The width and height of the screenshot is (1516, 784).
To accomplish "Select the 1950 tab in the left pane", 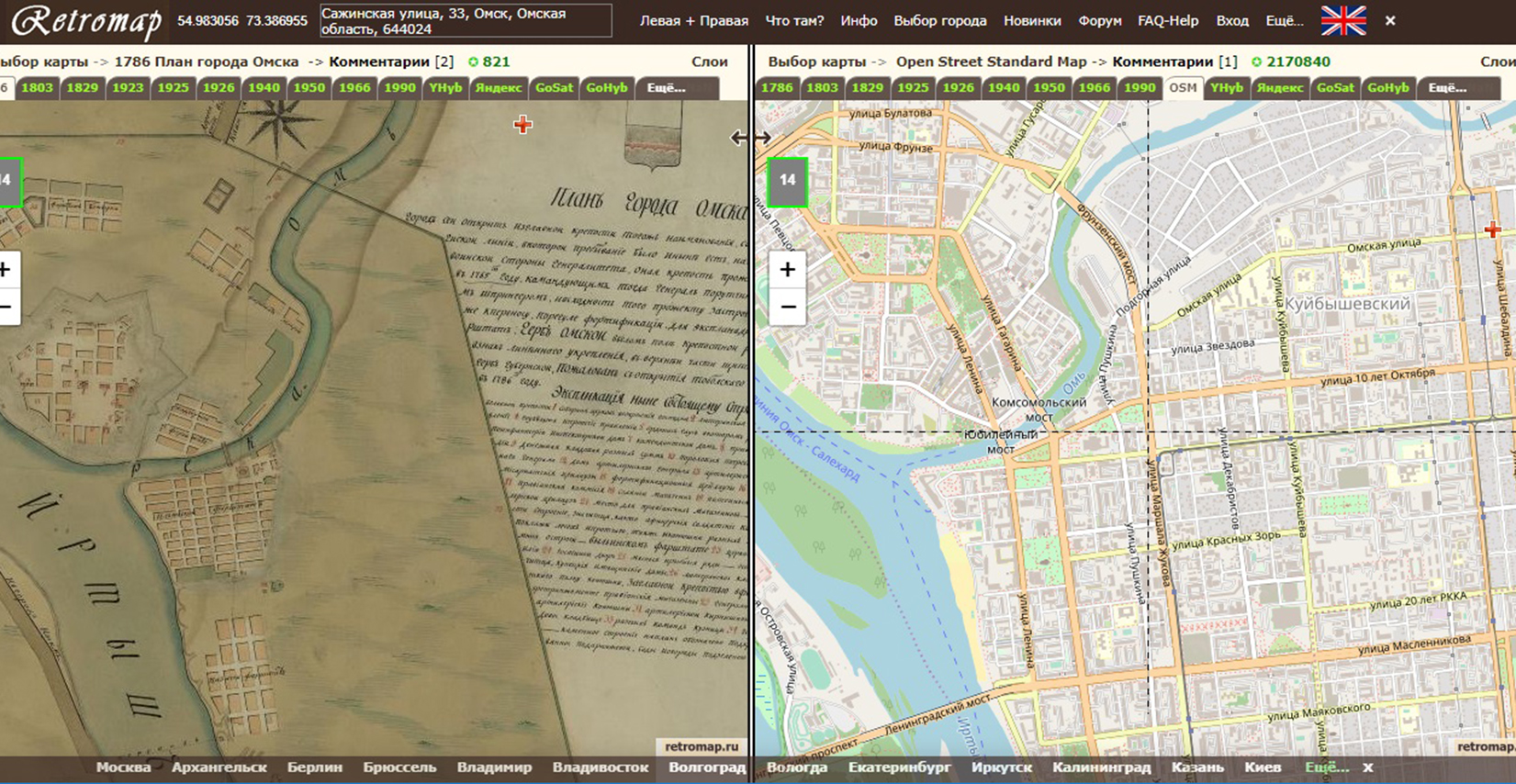I will point(309,88).
